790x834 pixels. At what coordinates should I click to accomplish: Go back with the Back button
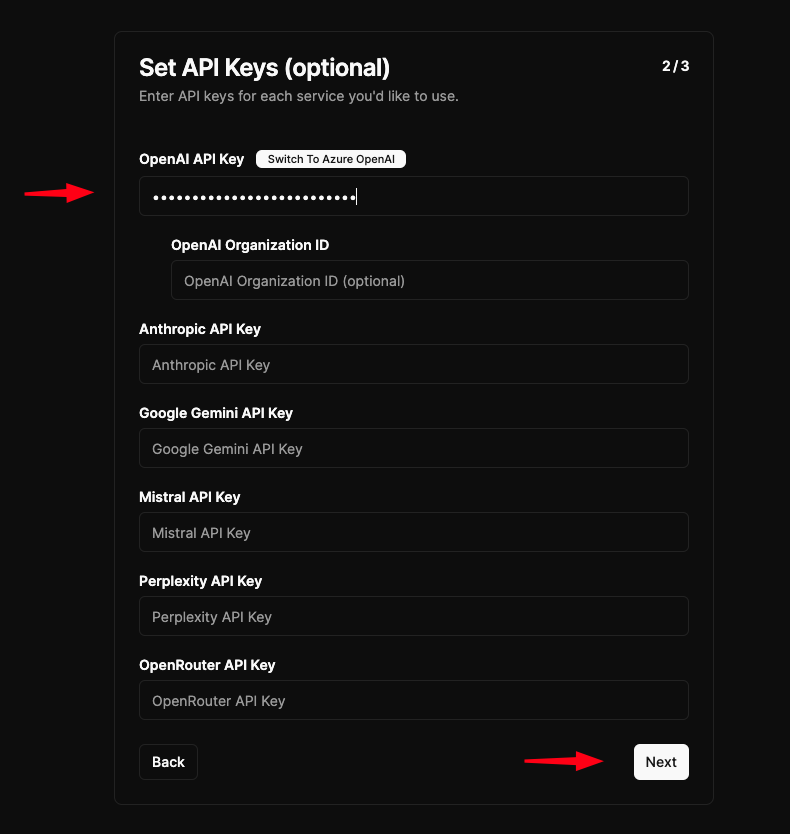coord(168,762)
